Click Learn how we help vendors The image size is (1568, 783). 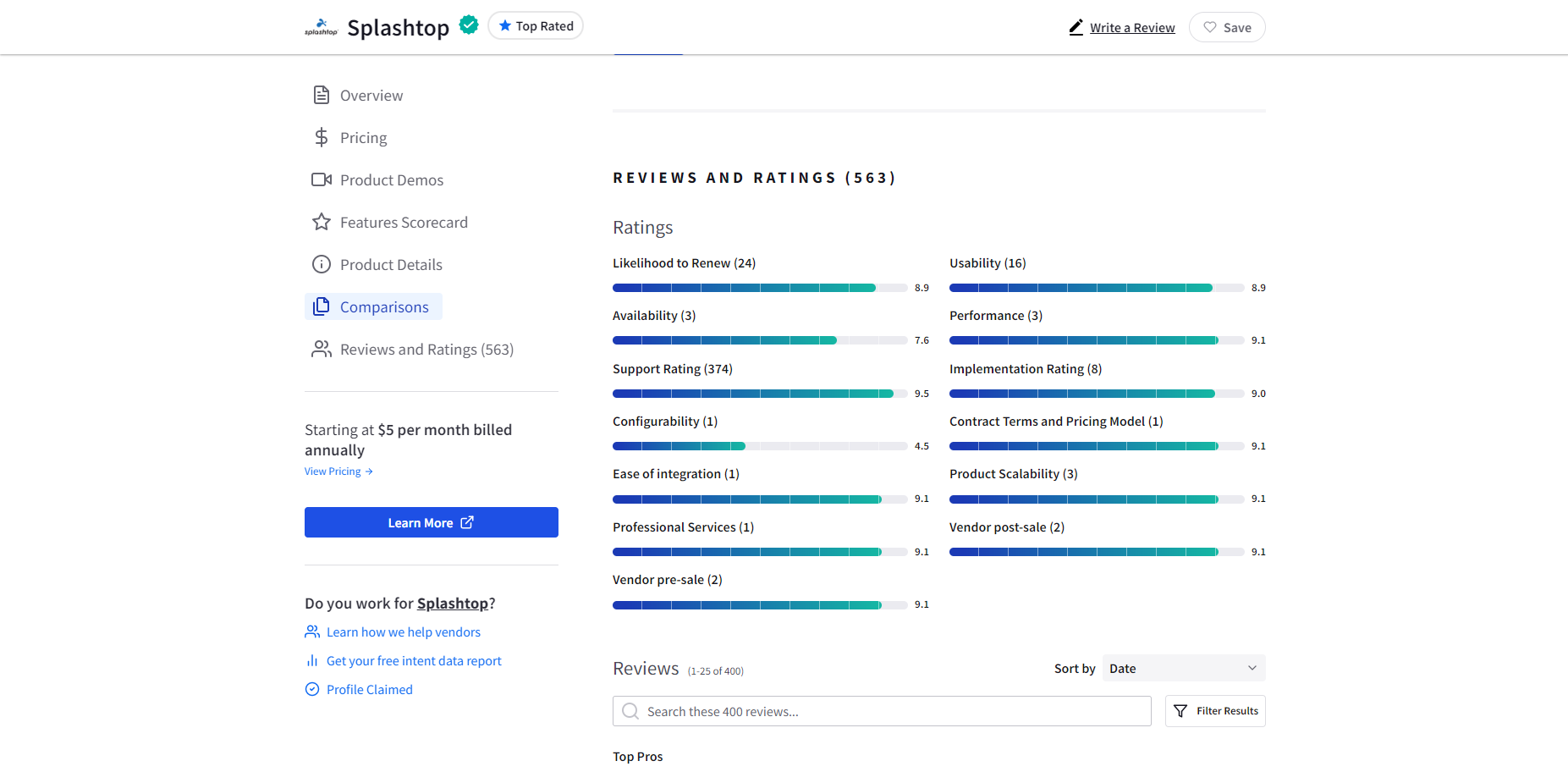[404, 631]
